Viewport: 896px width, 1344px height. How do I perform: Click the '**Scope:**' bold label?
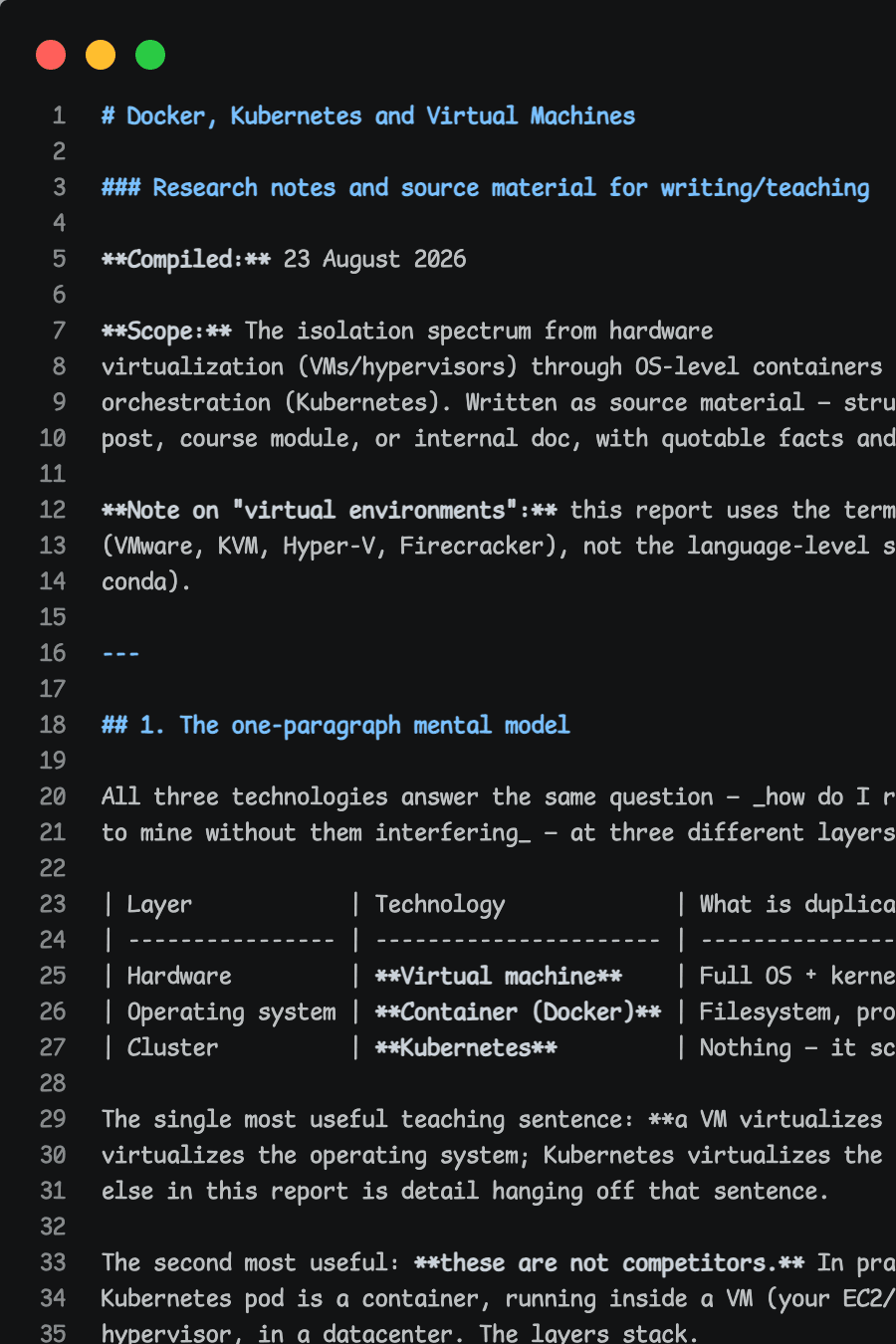pos(166,331)
